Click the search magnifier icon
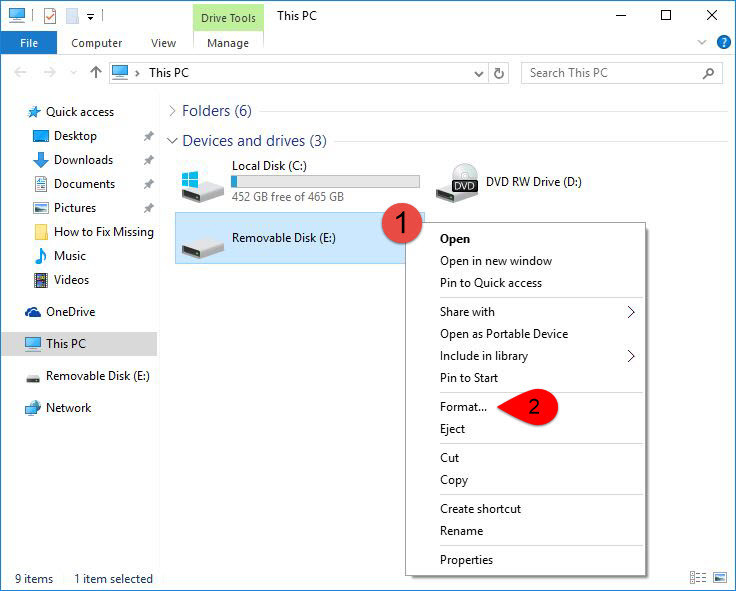The width and height of the screenshot is (736, 591). tap(709, 73)
